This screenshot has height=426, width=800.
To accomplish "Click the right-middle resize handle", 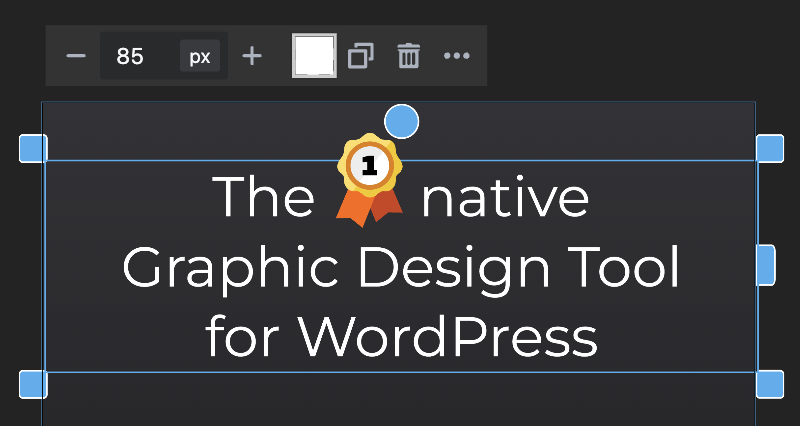I will pyautogui.click(x=766, y=265).
